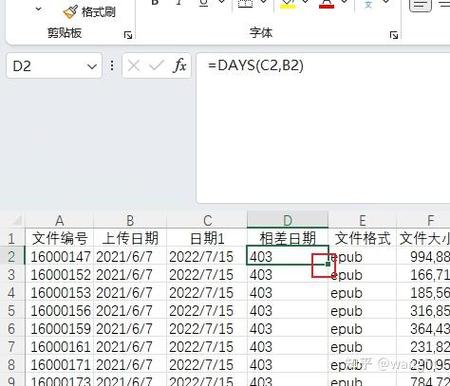Viewport: 450px width, 386px height.
Task: Click the confirm checkmark beside the formula bar
Action: [x=156, y=65]
